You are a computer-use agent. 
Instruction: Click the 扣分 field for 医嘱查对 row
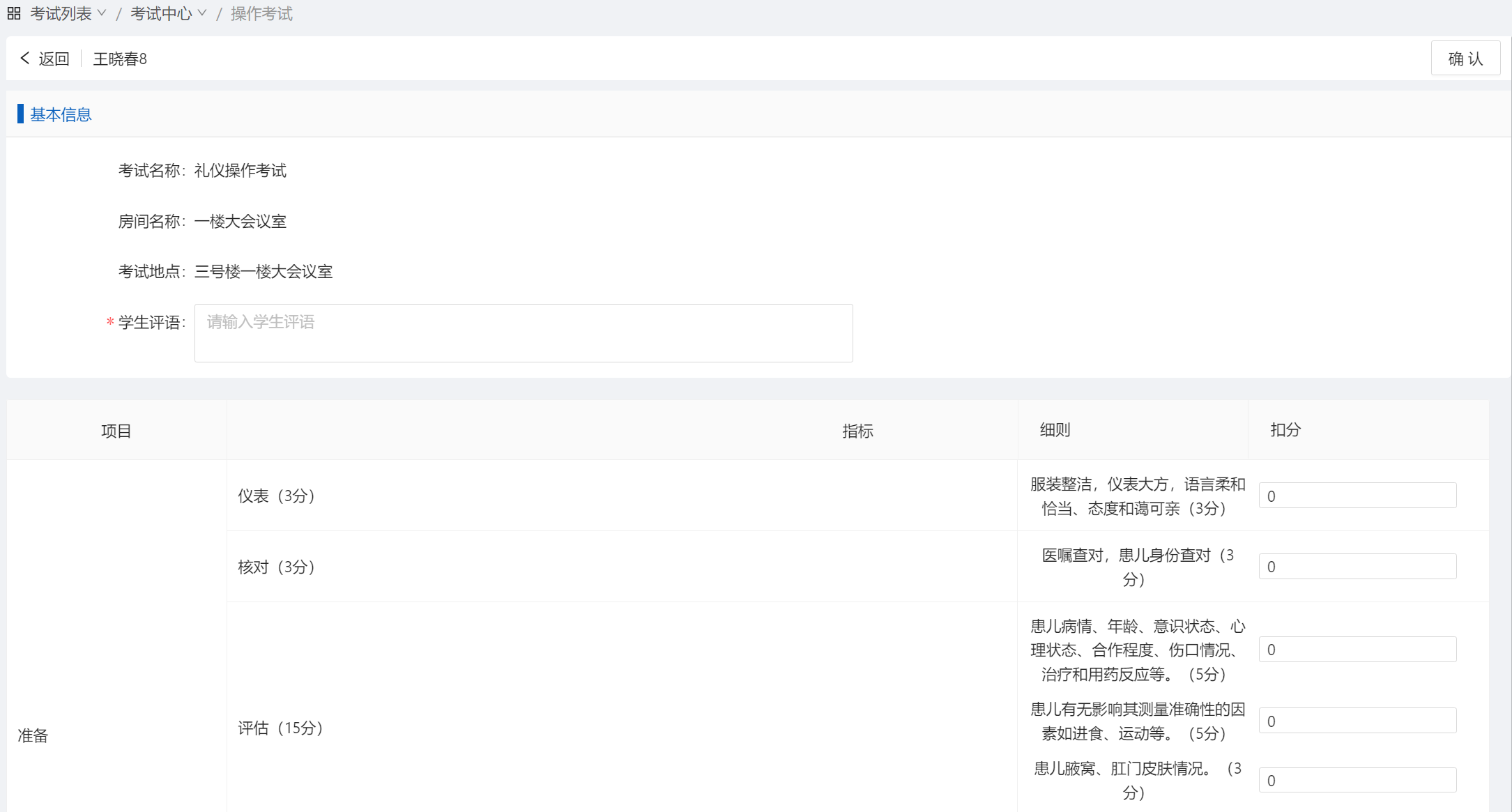pyautogui.click(x=1357, y=567)
